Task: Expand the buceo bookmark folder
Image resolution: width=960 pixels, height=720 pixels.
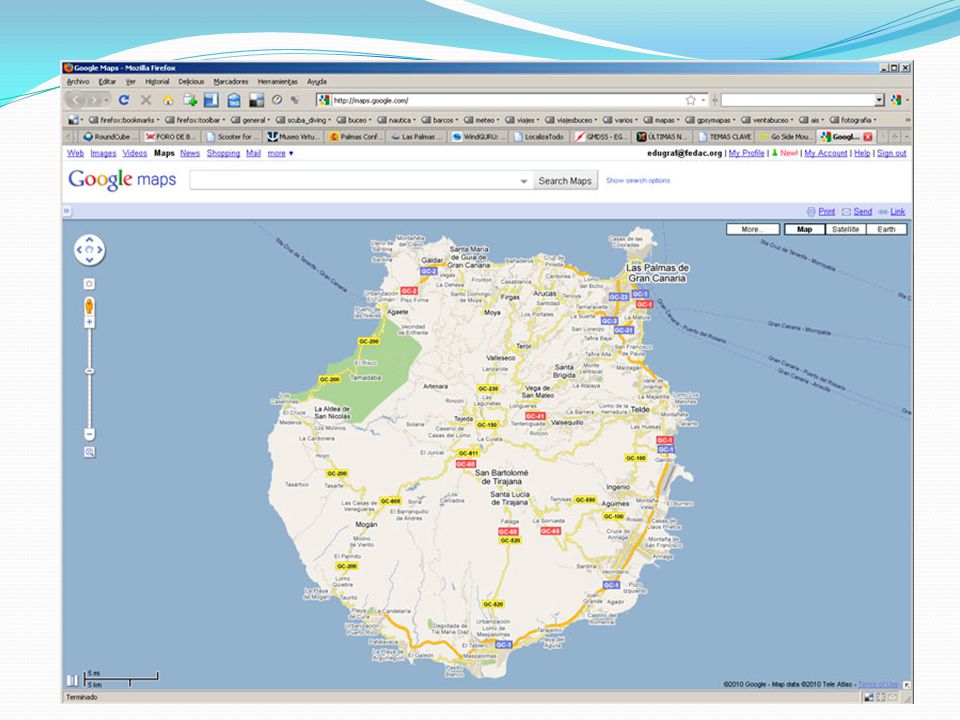Action: (x=353, y=120)
